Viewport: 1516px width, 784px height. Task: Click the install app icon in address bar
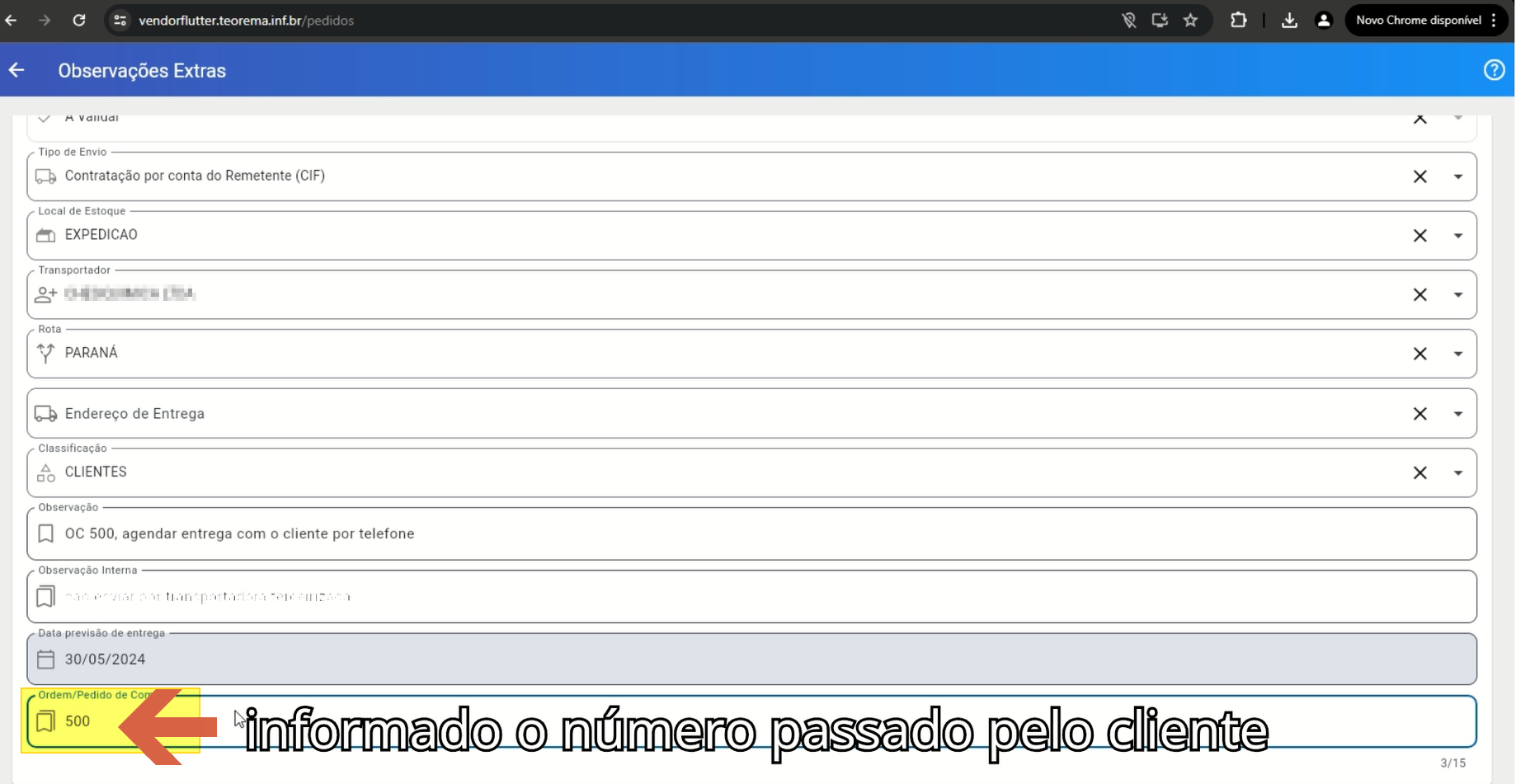click(1160, 21)
